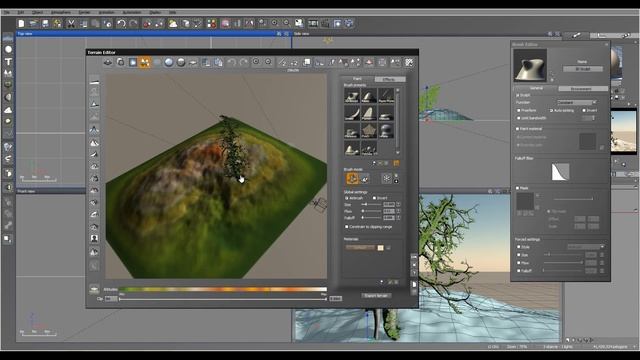Select the sphere primitive tool in left sidebar
The width and height of the screenshot is (640, 360).
pyautogui.click(x=8, y=49)
